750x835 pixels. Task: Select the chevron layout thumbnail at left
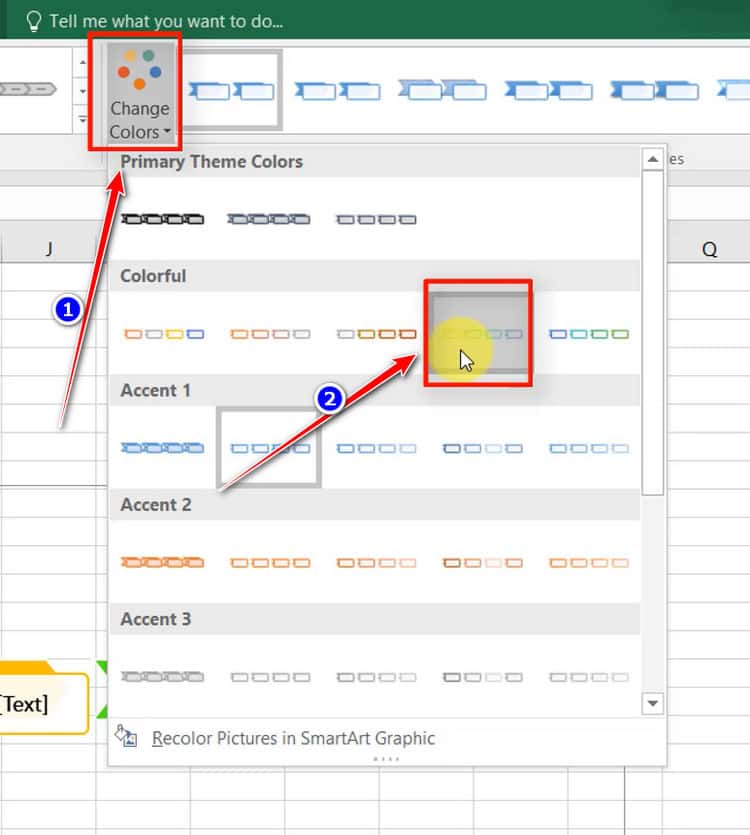pos(28,88)
